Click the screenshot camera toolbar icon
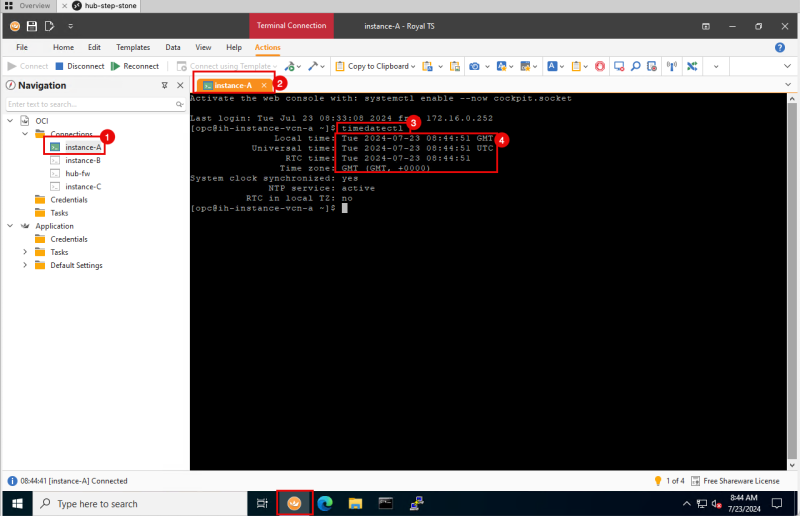The image size is (800, 516). click(x=474, y=66)
